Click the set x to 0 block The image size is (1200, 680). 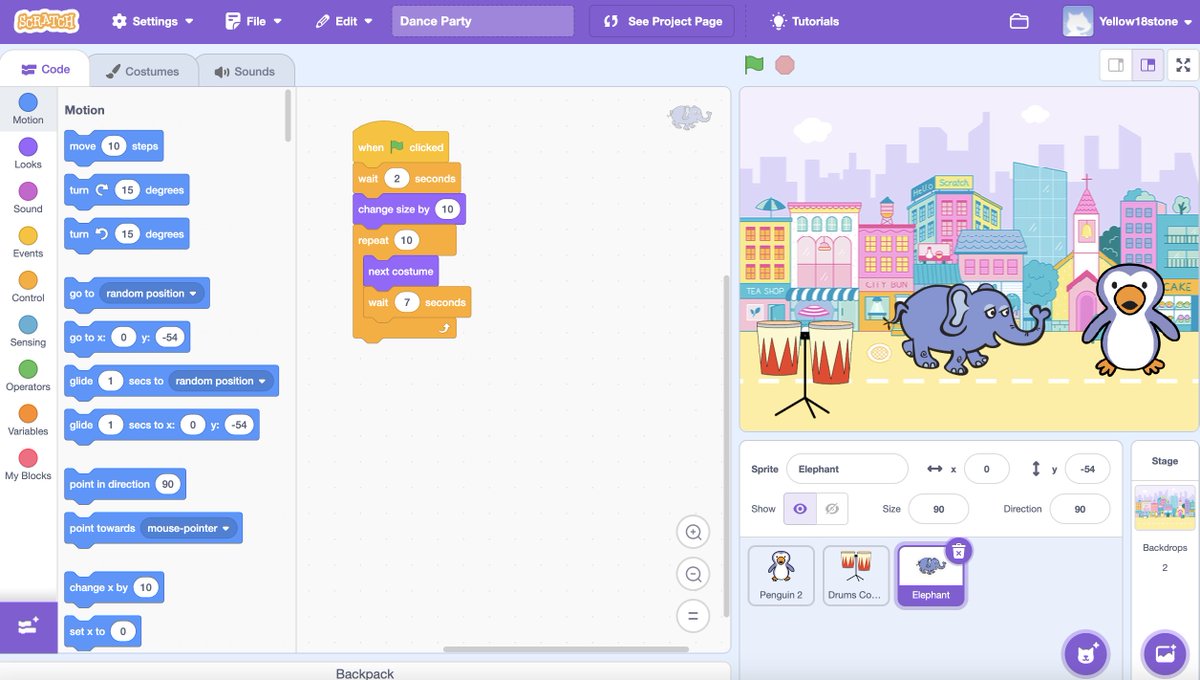click(x=102, y=632)
